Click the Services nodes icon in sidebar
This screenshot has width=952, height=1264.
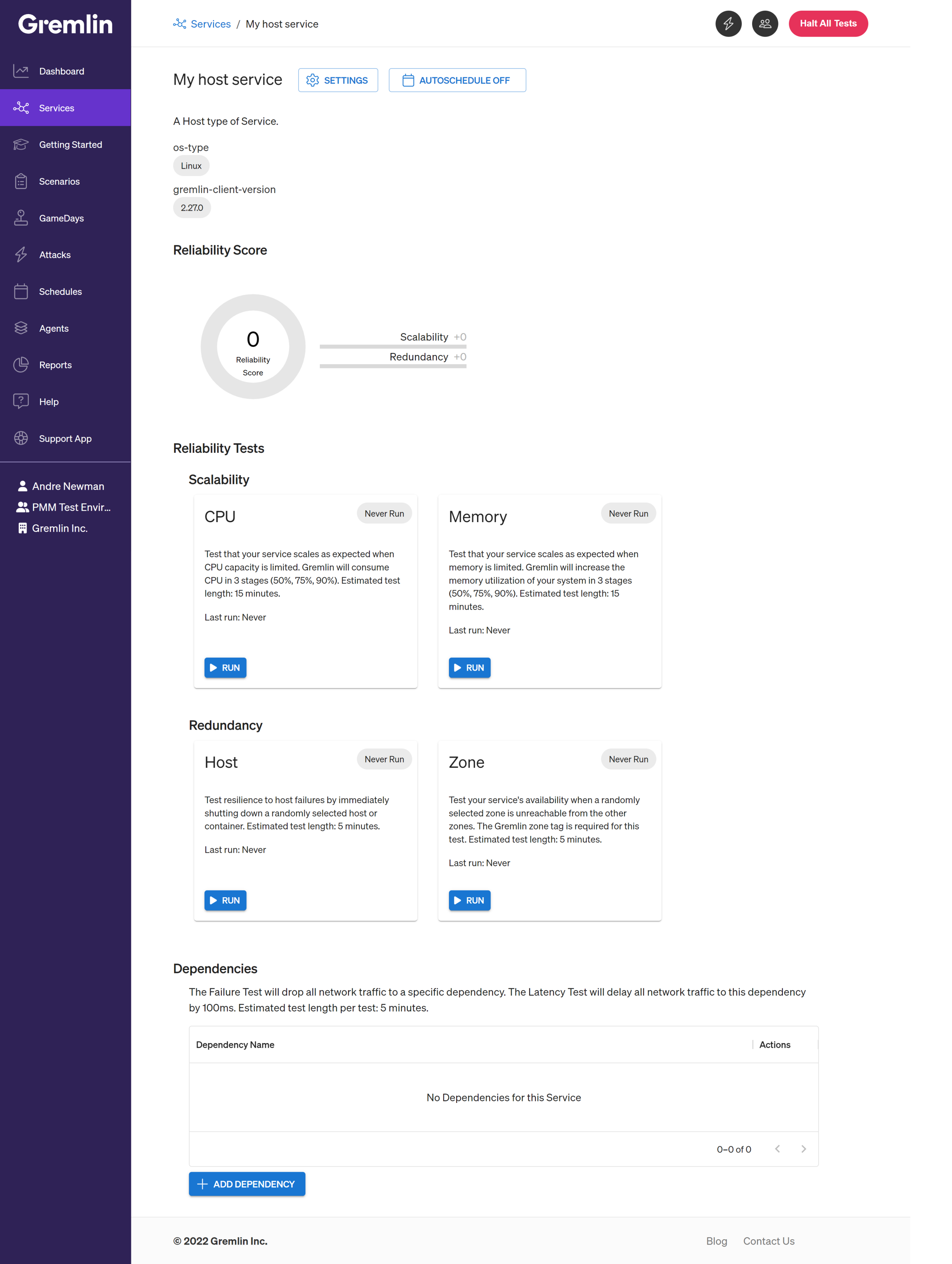pos(21,107)
